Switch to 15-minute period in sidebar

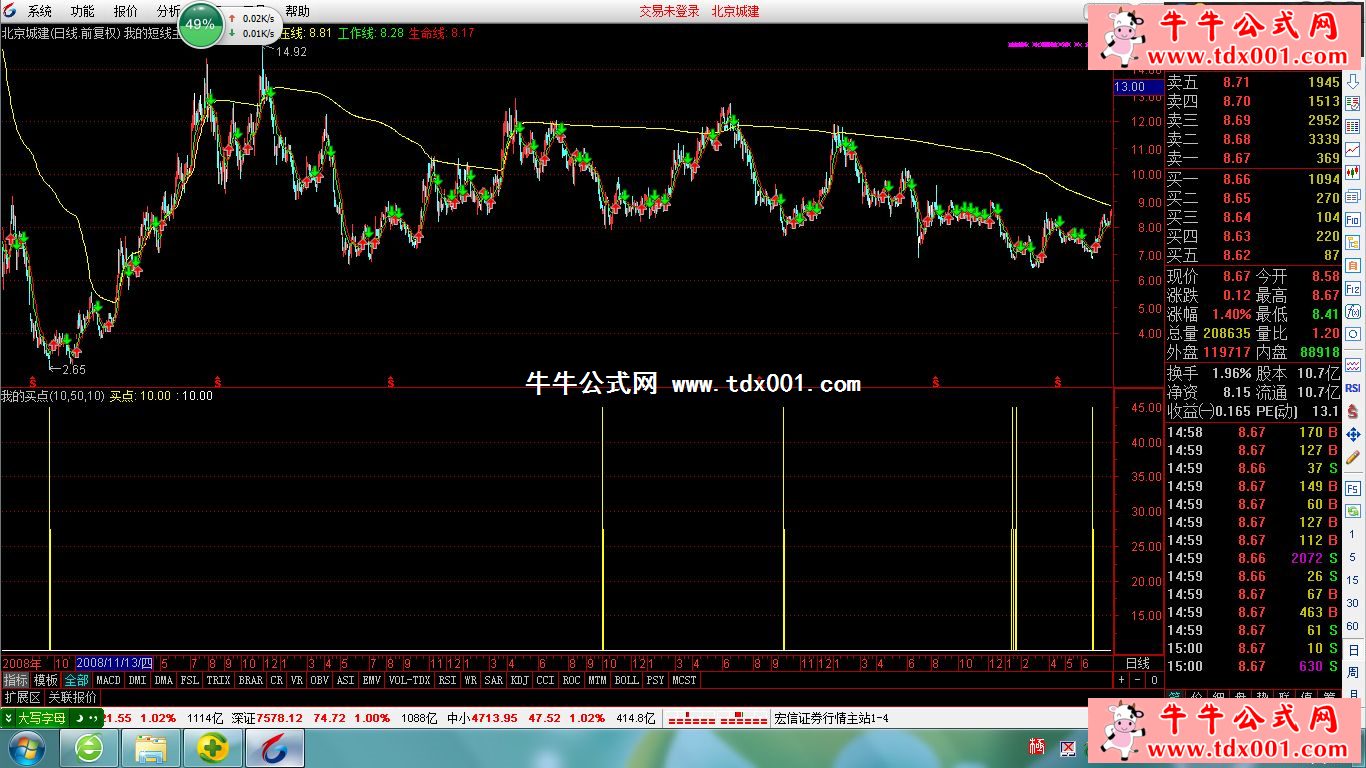(x=1353, y=579)
